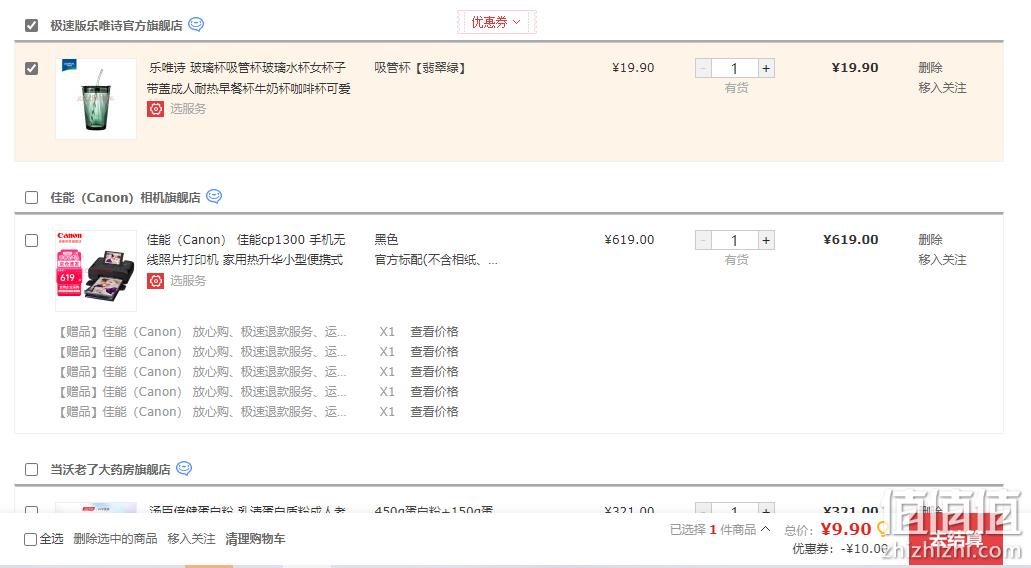
Task: Open store name 佳能 (Canon) 相机旗舰店
Action: click(126, 198)
